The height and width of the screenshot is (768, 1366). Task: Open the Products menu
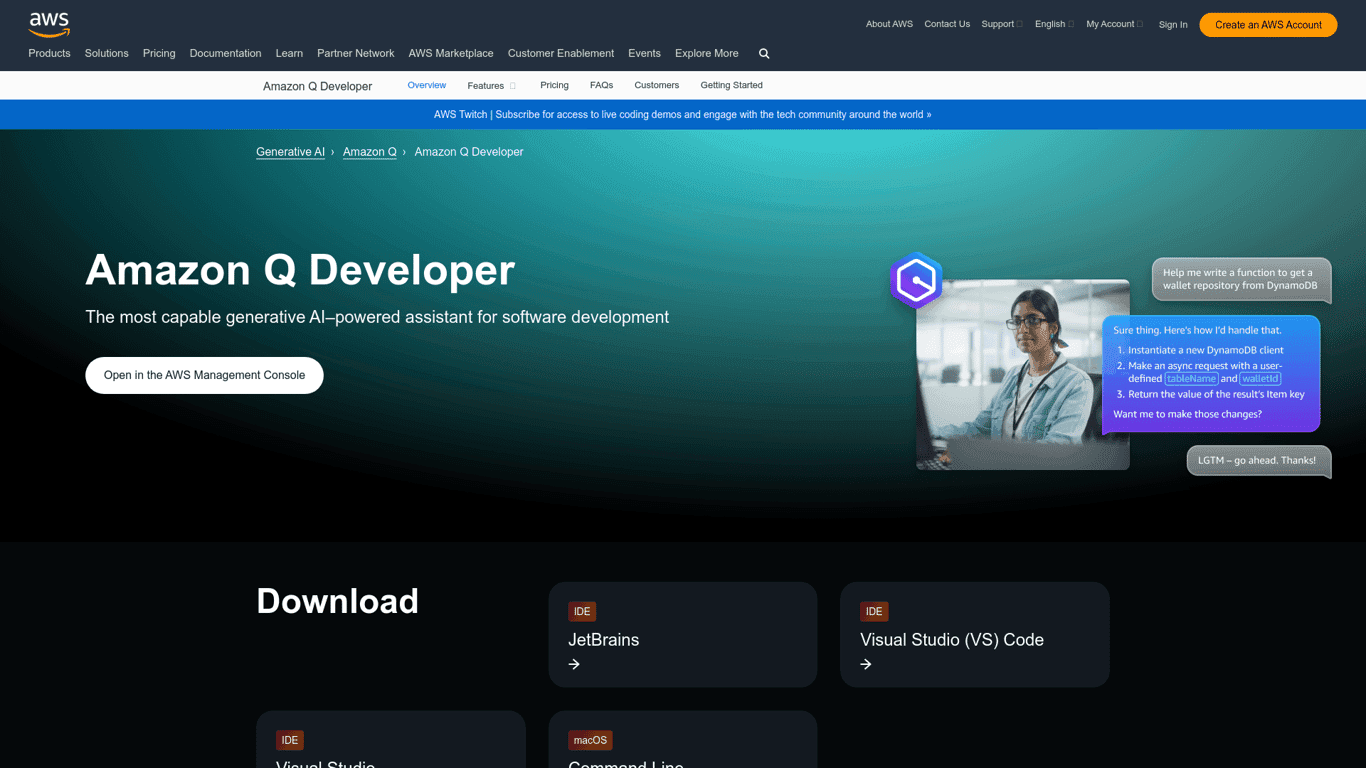point(49,54)
